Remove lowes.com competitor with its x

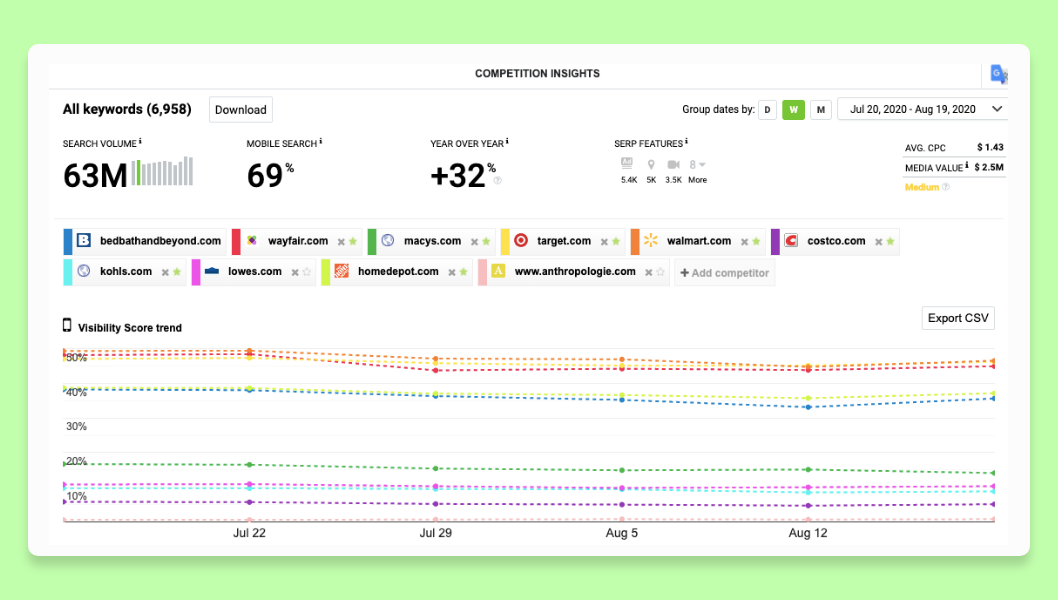coord(294,272)
